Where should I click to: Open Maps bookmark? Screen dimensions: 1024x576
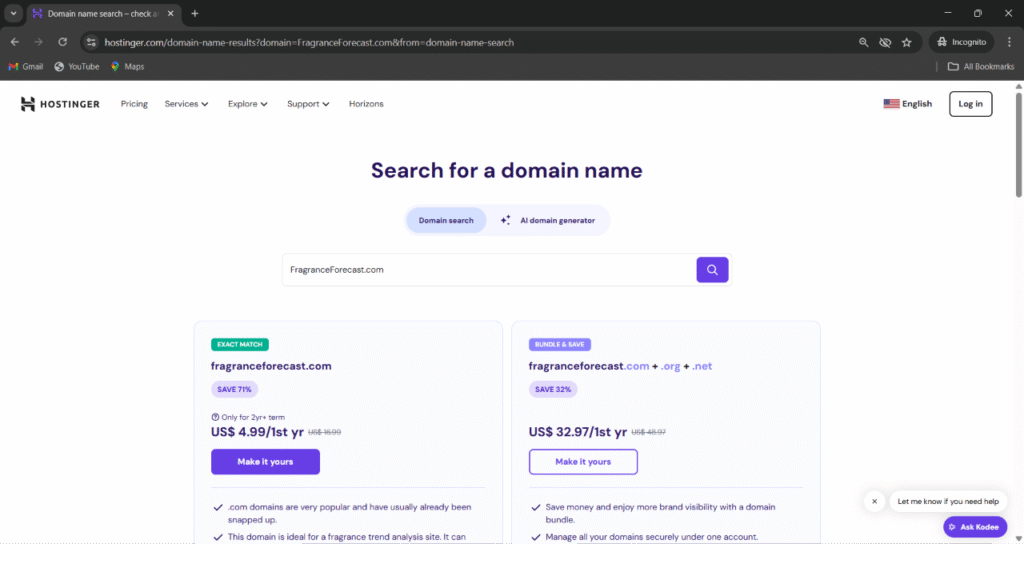[127, 67]
